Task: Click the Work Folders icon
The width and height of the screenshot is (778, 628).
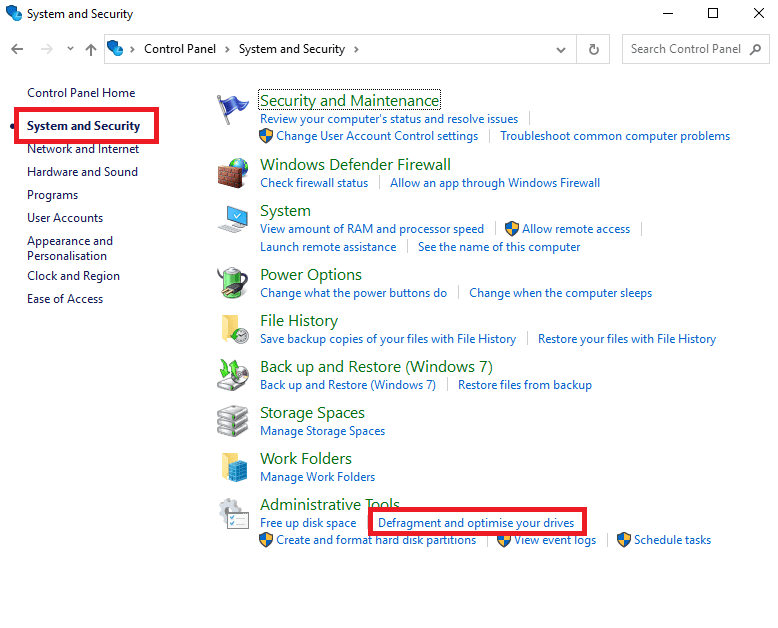Action: coord(234,467)
